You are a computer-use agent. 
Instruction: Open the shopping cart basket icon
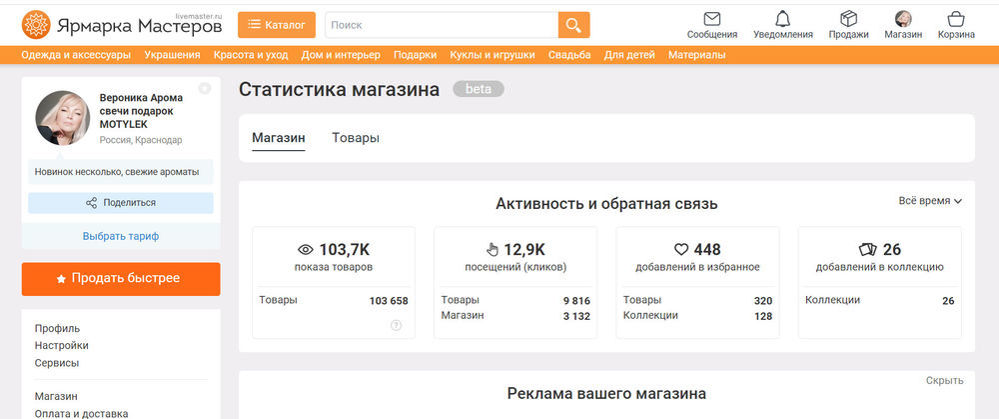point(956,19)
